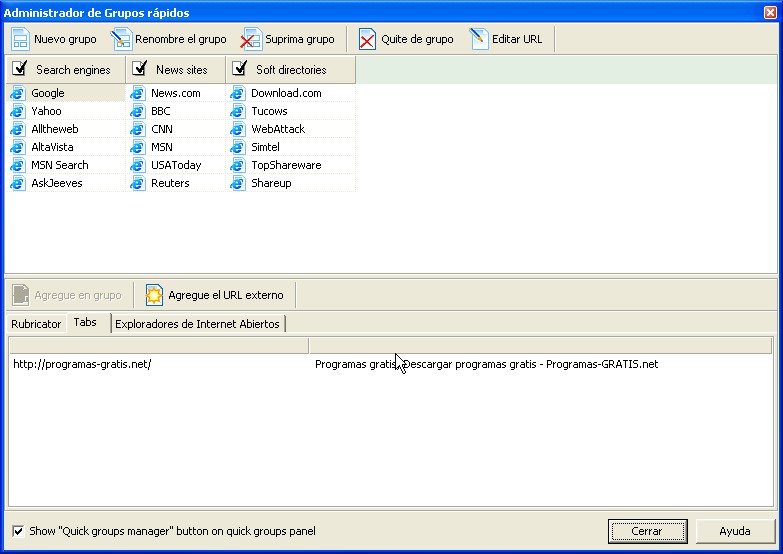This screenshot has width=783, height=554.
Task: Click the IE icon beside MSN news entry
Action: [x=138, y=147]
